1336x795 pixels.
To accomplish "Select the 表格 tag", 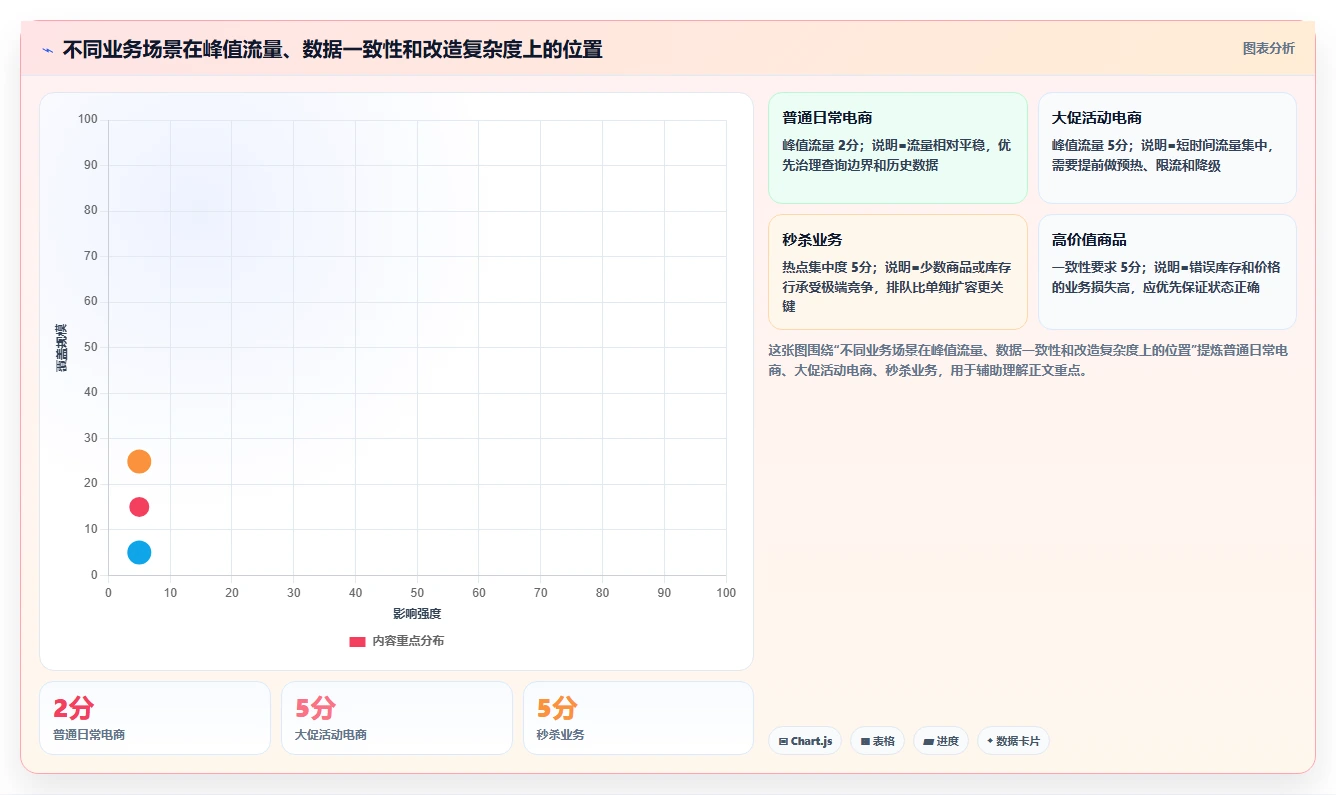I will (x=877, y=741).
